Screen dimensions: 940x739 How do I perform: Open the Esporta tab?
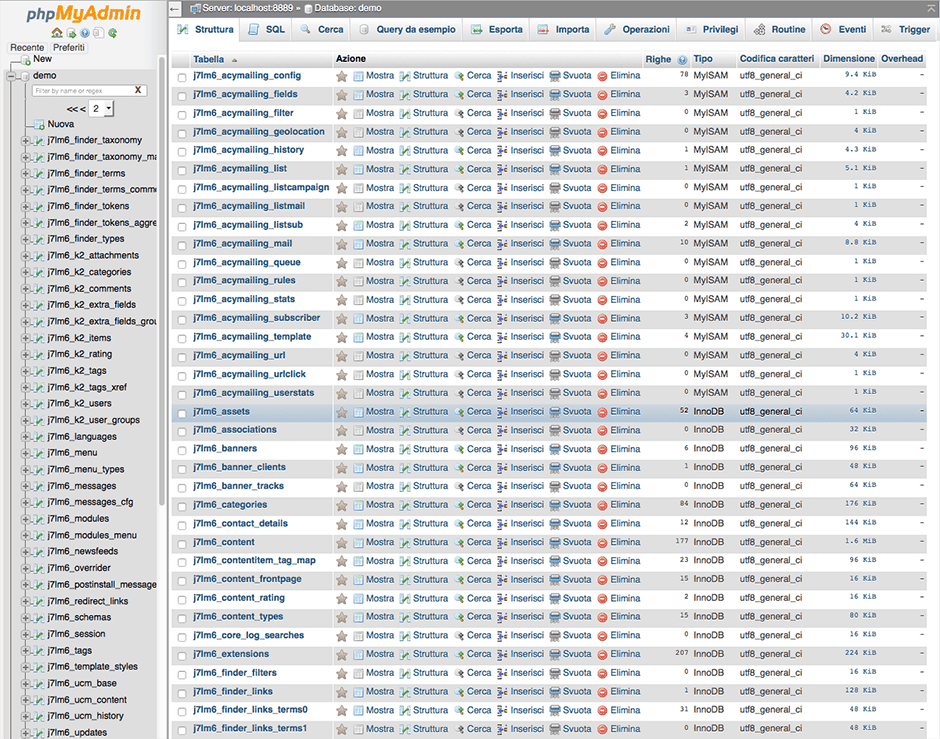497,30
